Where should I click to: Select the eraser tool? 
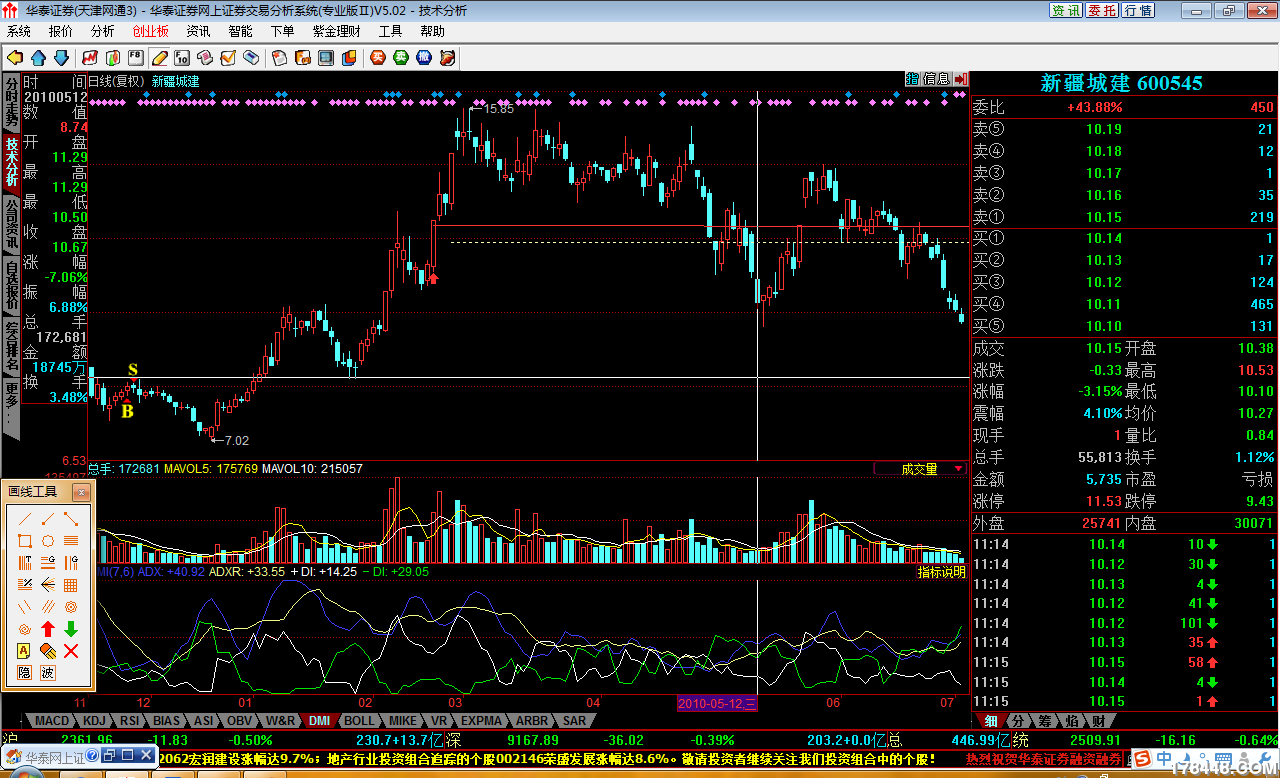48,651
